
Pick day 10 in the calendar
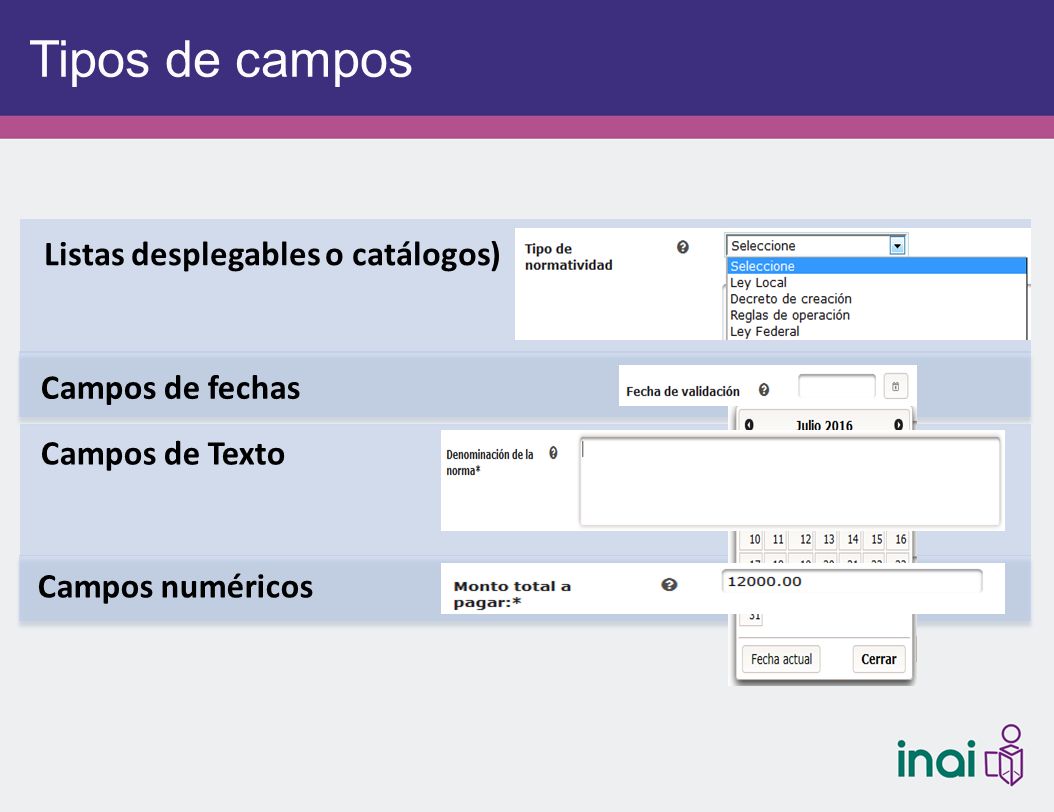754,539
